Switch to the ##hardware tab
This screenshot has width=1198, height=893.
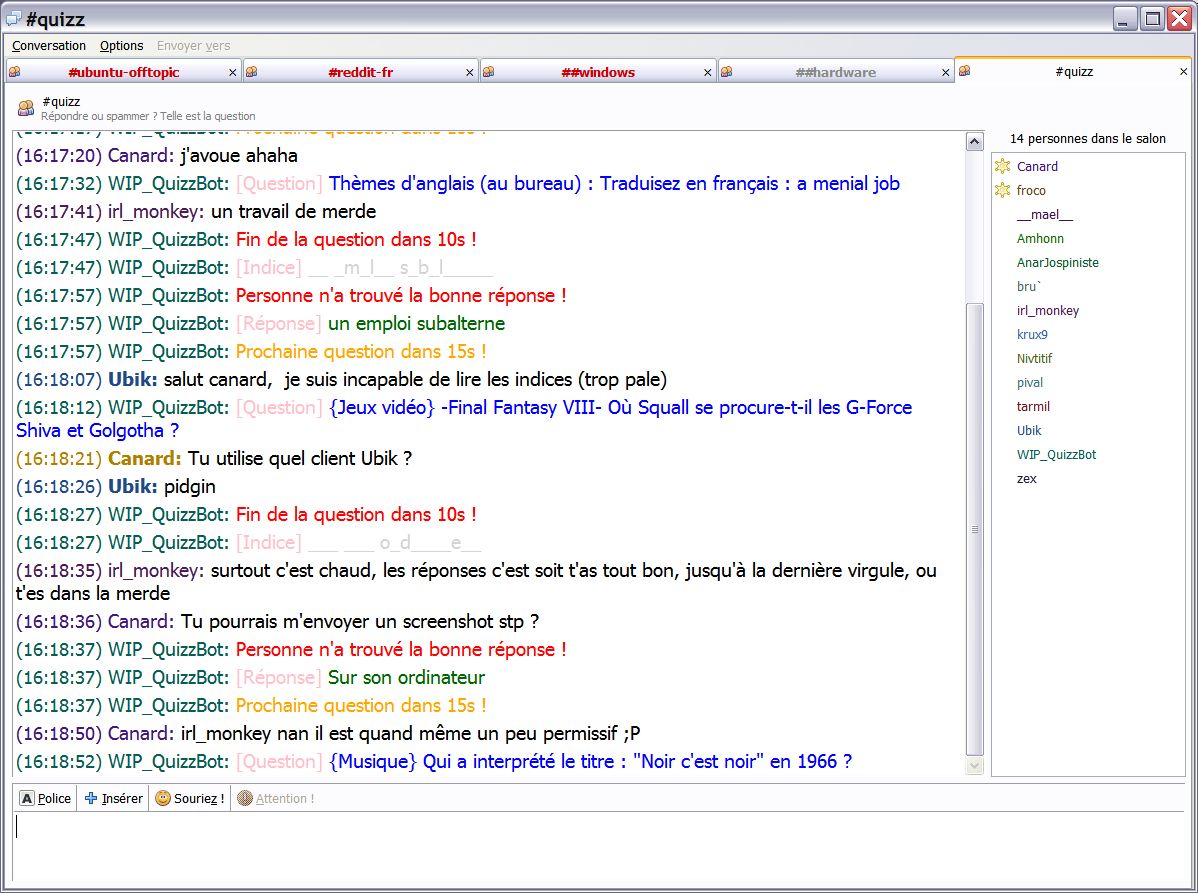(836, 73)
